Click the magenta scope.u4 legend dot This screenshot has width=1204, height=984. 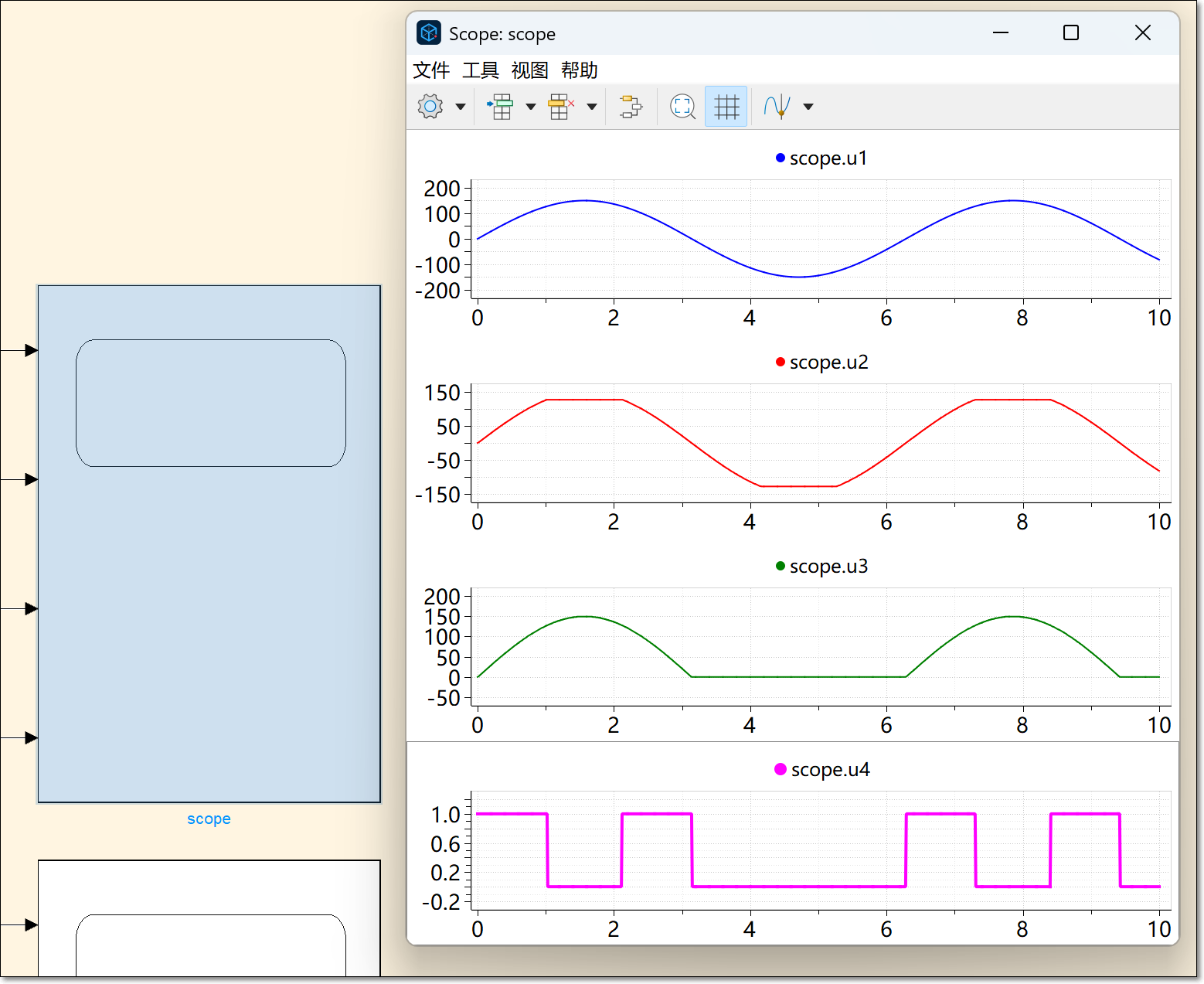coord(781,769)
